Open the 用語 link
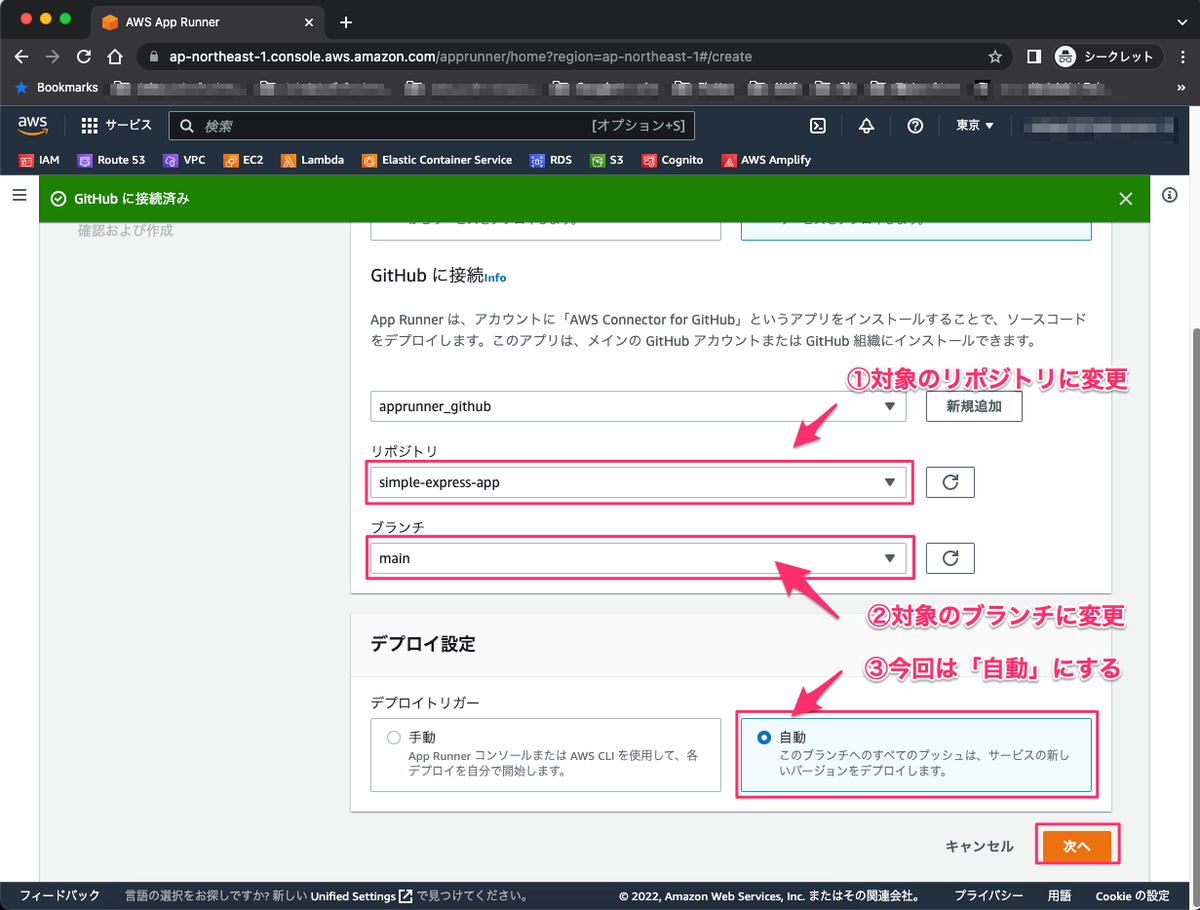The width and height of the screenshot is (1200, 910). pos(1059,896)
